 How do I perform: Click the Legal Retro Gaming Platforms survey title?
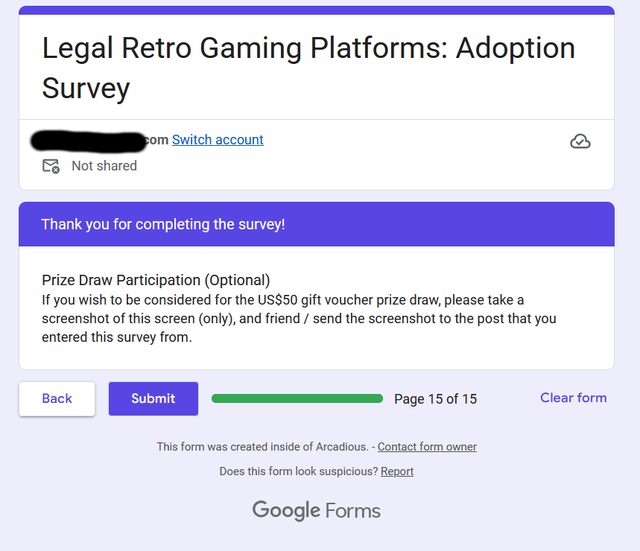(309, 68)
